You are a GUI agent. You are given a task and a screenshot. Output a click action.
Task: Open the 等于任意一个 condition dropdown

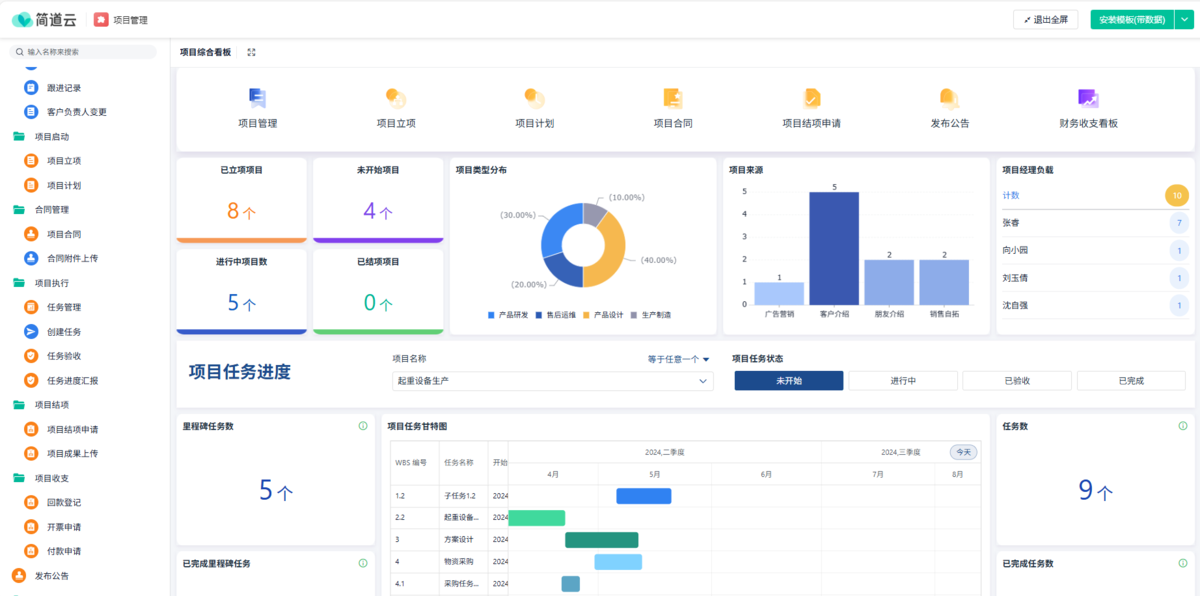(678, 359)
